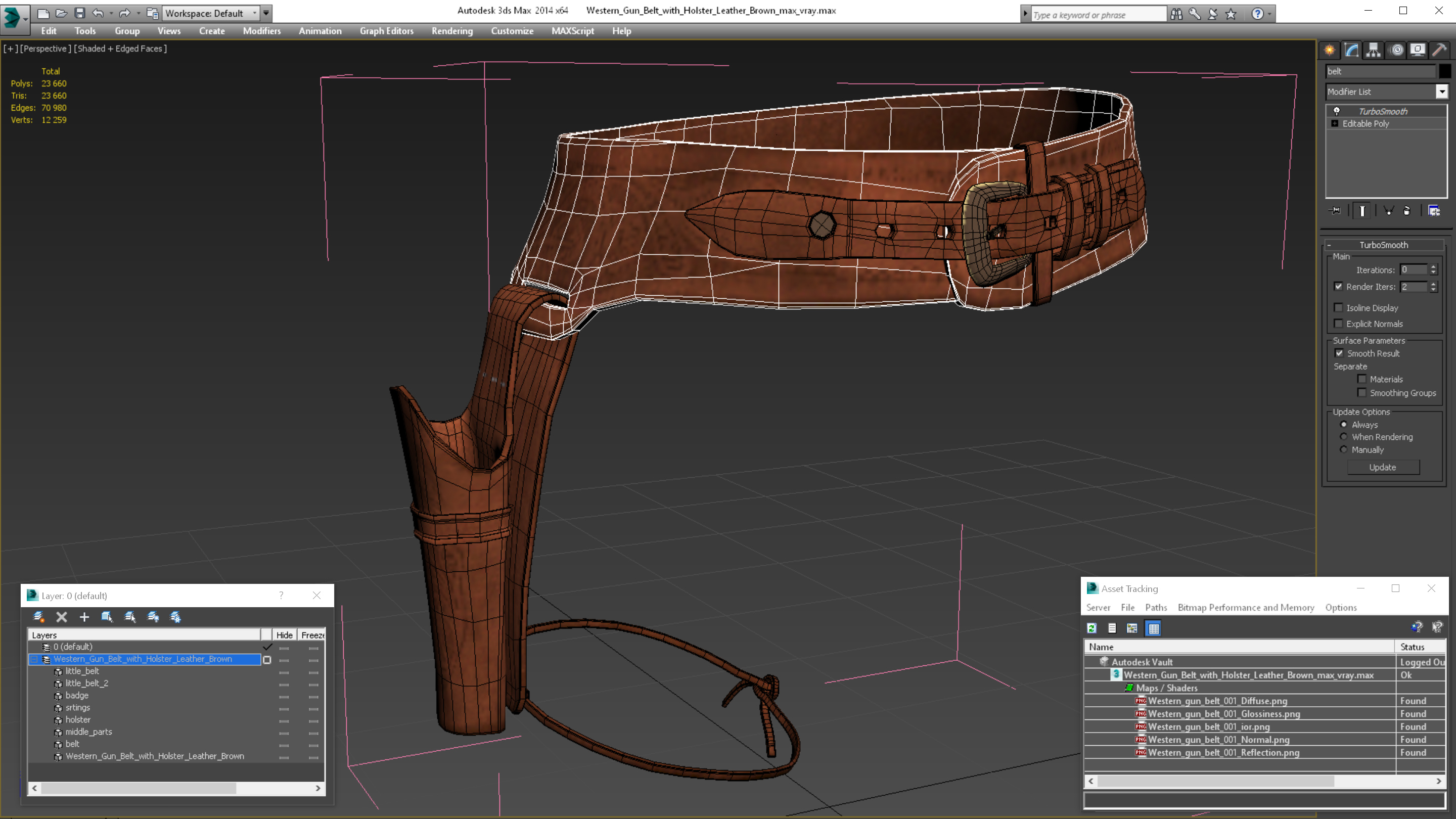The height and width of the screenshot is (819, 1456).
Task: Open the Rendering menu
Action: (451, 31)
